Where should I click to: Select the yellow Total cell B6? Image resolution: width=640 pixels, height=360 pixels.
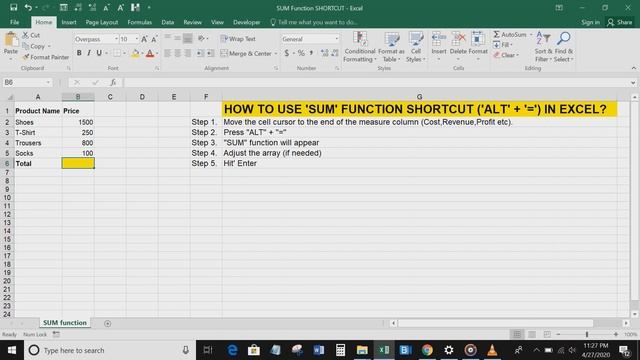pyautogui.click(x=78, y=163)
